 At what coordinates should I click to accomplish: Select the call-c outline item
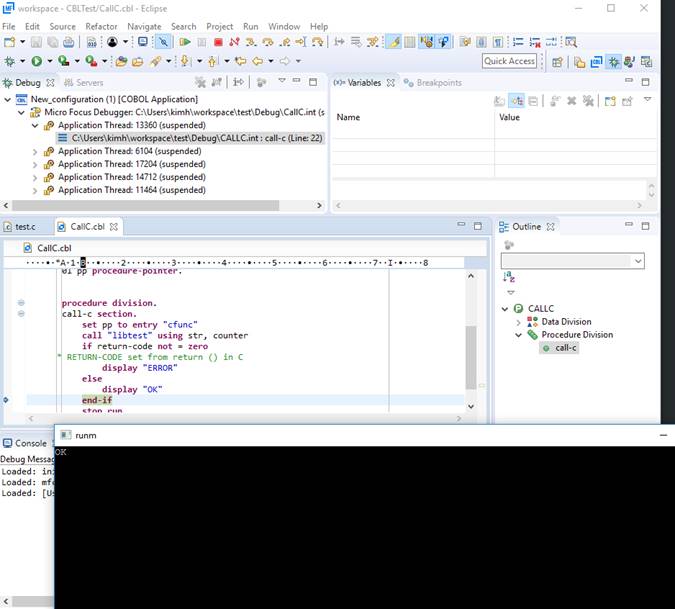tap(565, 348)
